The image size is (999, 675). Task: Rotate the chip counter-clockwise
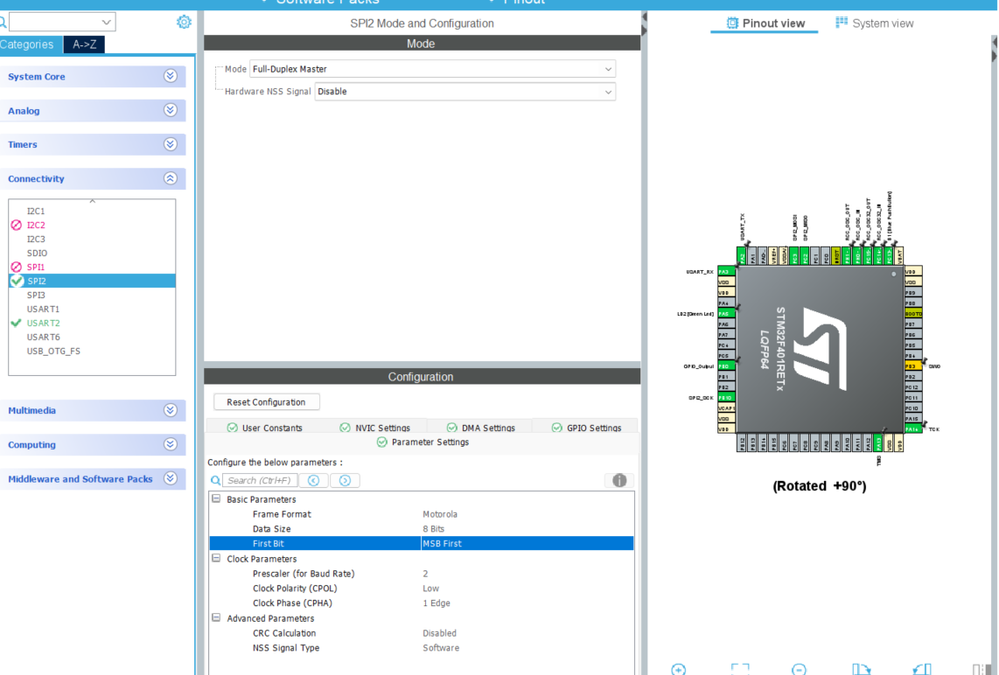[922, 669]
